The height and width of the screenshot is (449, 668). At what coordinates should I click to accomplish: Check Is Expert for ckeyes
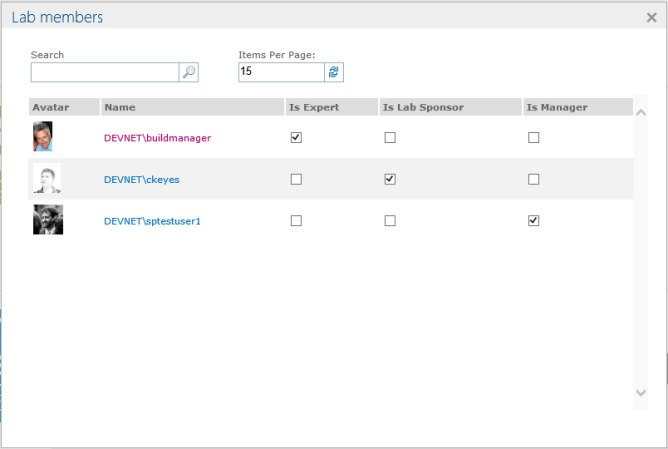[296, 179]
